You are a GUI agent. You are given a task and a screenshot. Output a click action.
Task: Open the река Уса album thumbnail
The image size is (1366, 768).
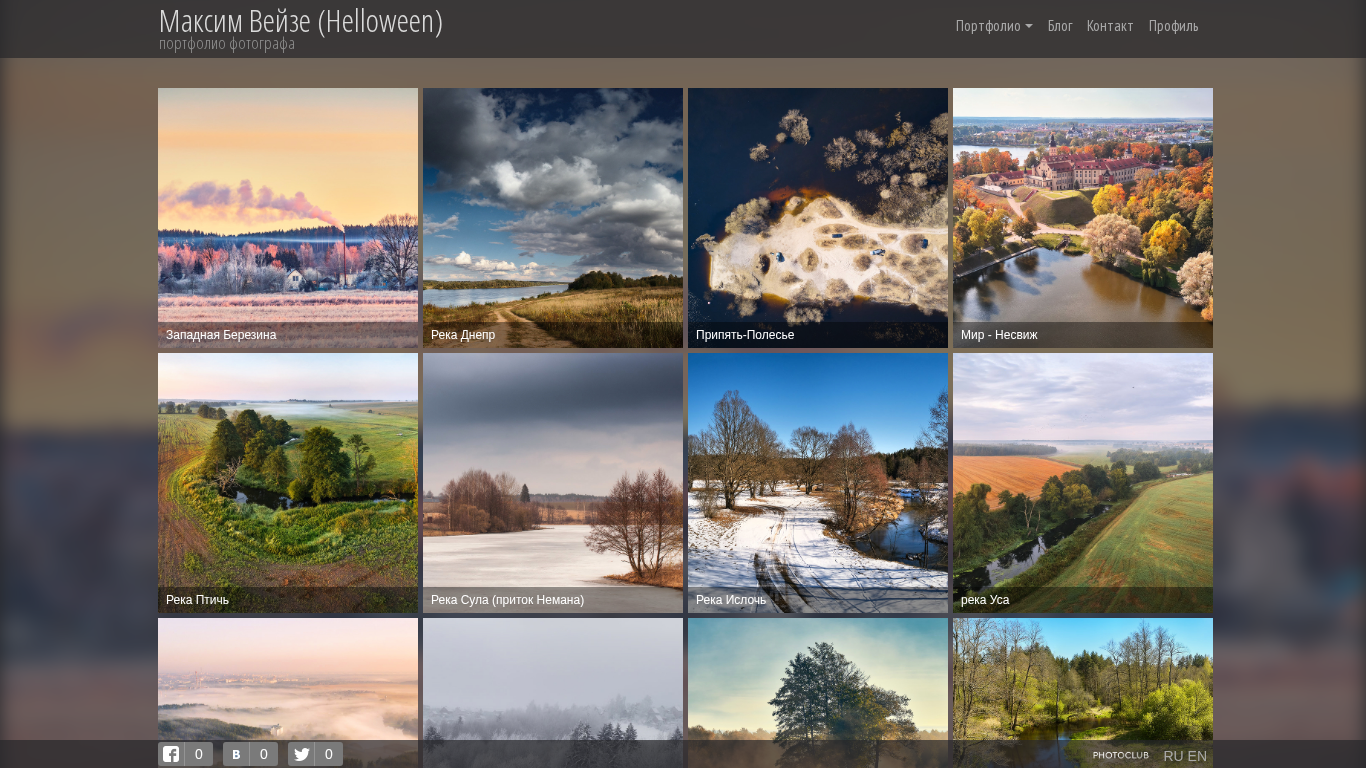(1083, 483)
